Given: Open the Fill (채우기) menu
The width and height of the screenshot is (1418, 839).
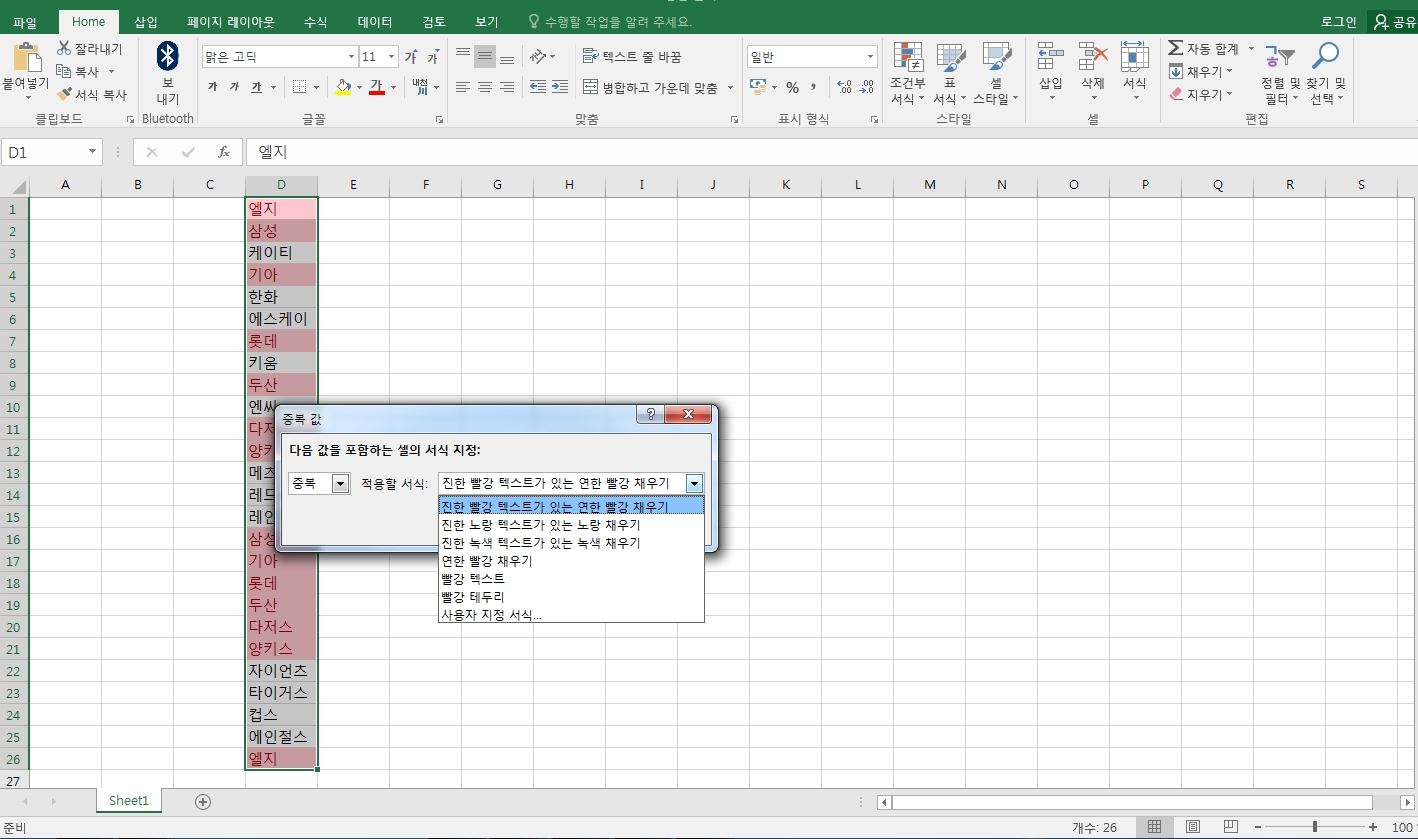Looking at the screenshot, I should pyautogui.click(x=1203, y=71).
